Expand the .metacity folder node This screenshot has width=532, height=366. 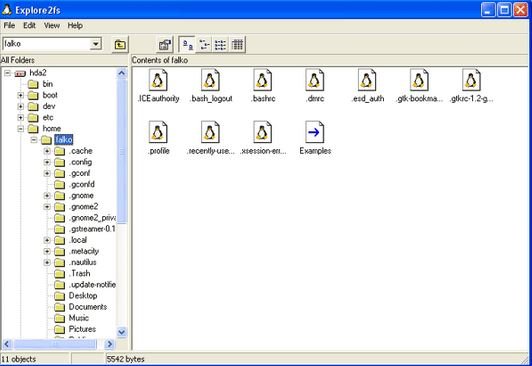(47, 251)
